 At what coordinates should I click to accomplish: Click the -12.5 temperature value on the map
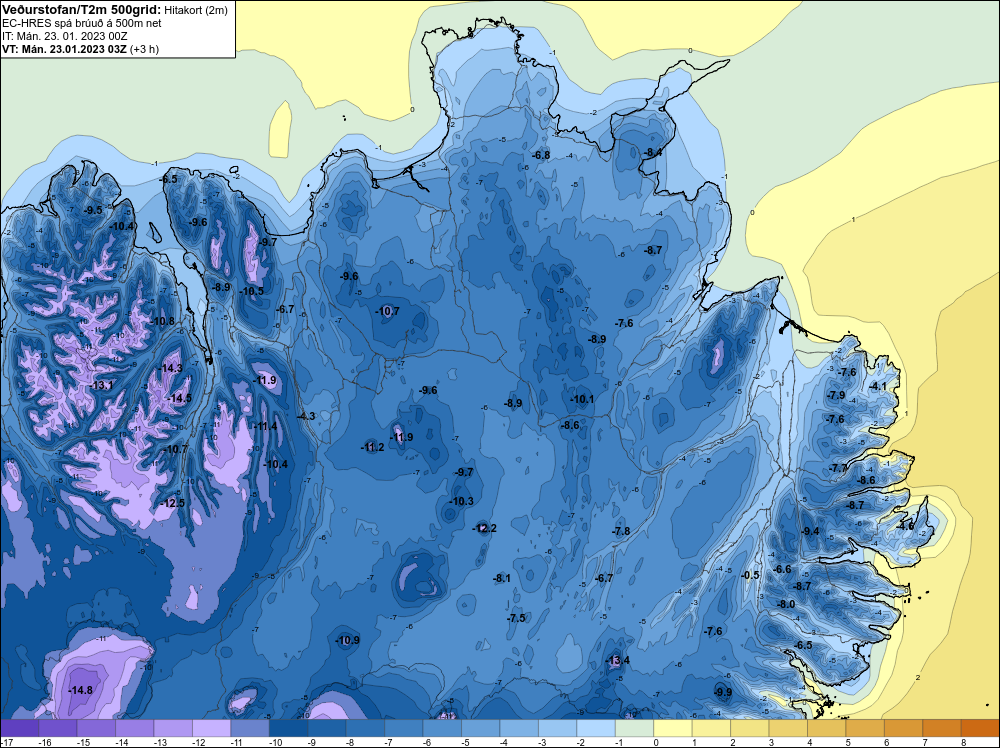[x=173, y=503]
